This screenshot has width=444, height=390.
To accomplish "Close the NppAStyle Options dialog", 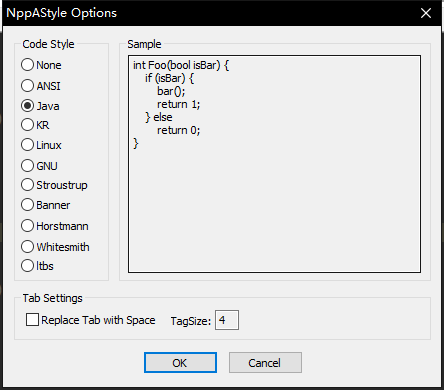I will [x=426, y=13].
